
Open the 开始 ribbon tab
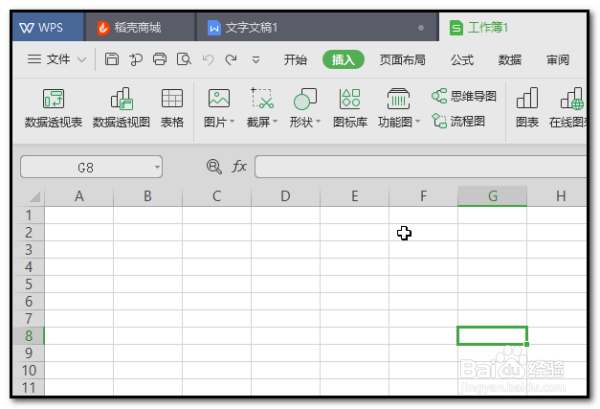pos(295,60)
